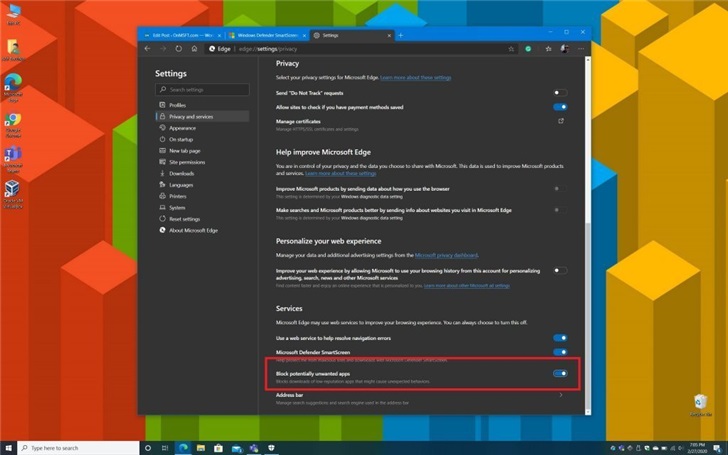Click the browser refresh button
The height and width of the screenshot is (455, 728).
click(x=178, y=48)
